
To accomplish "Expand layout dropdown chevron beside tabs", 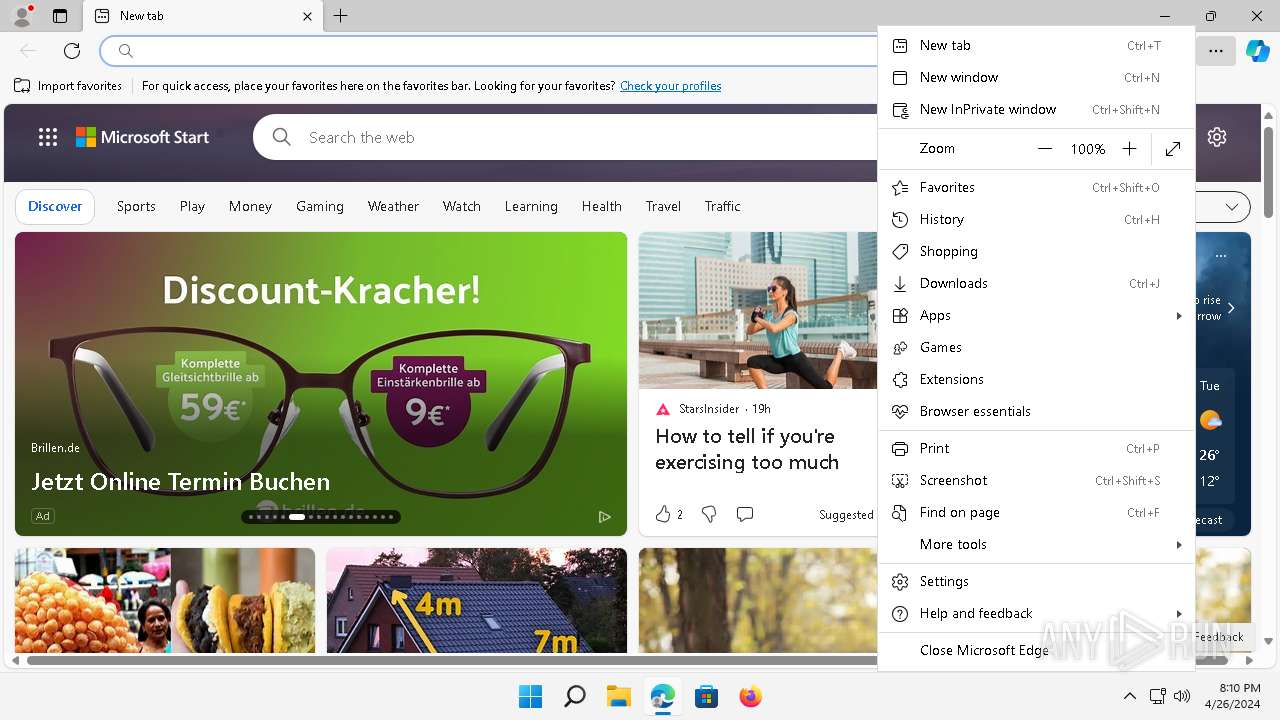I will click(x=1232, y=207).
